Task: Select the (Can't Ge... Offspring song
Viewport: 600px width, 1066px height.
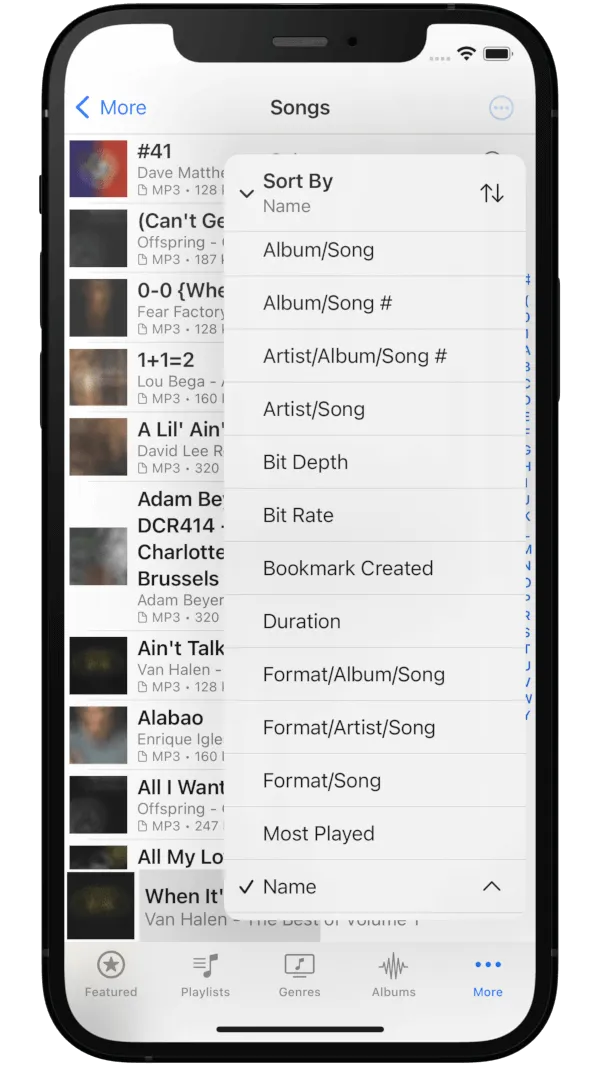Action: pos(180,238)
